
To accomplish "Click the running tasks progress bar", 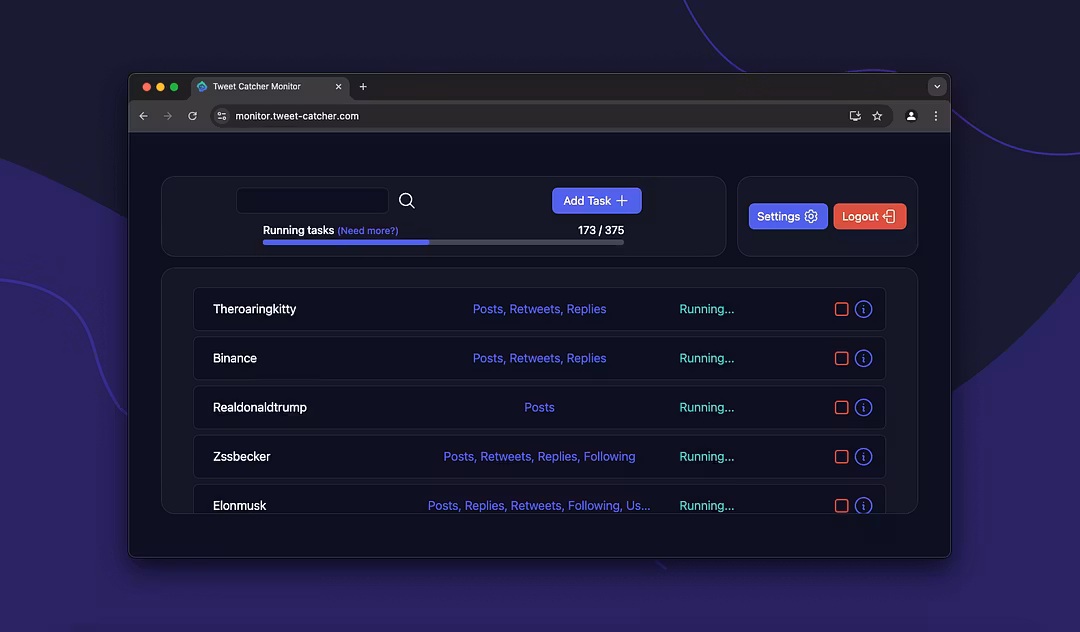I will tap(443, 242).
